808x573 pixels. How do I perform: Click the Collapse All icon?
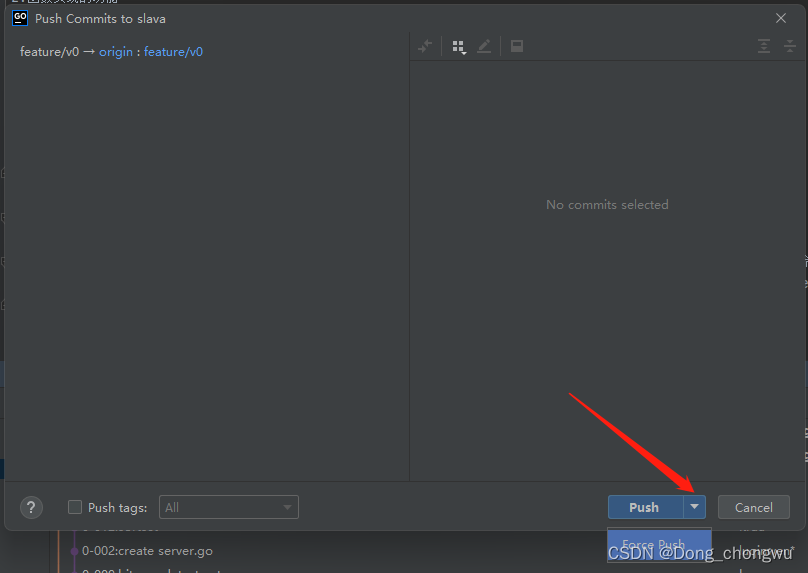point(789,46)
